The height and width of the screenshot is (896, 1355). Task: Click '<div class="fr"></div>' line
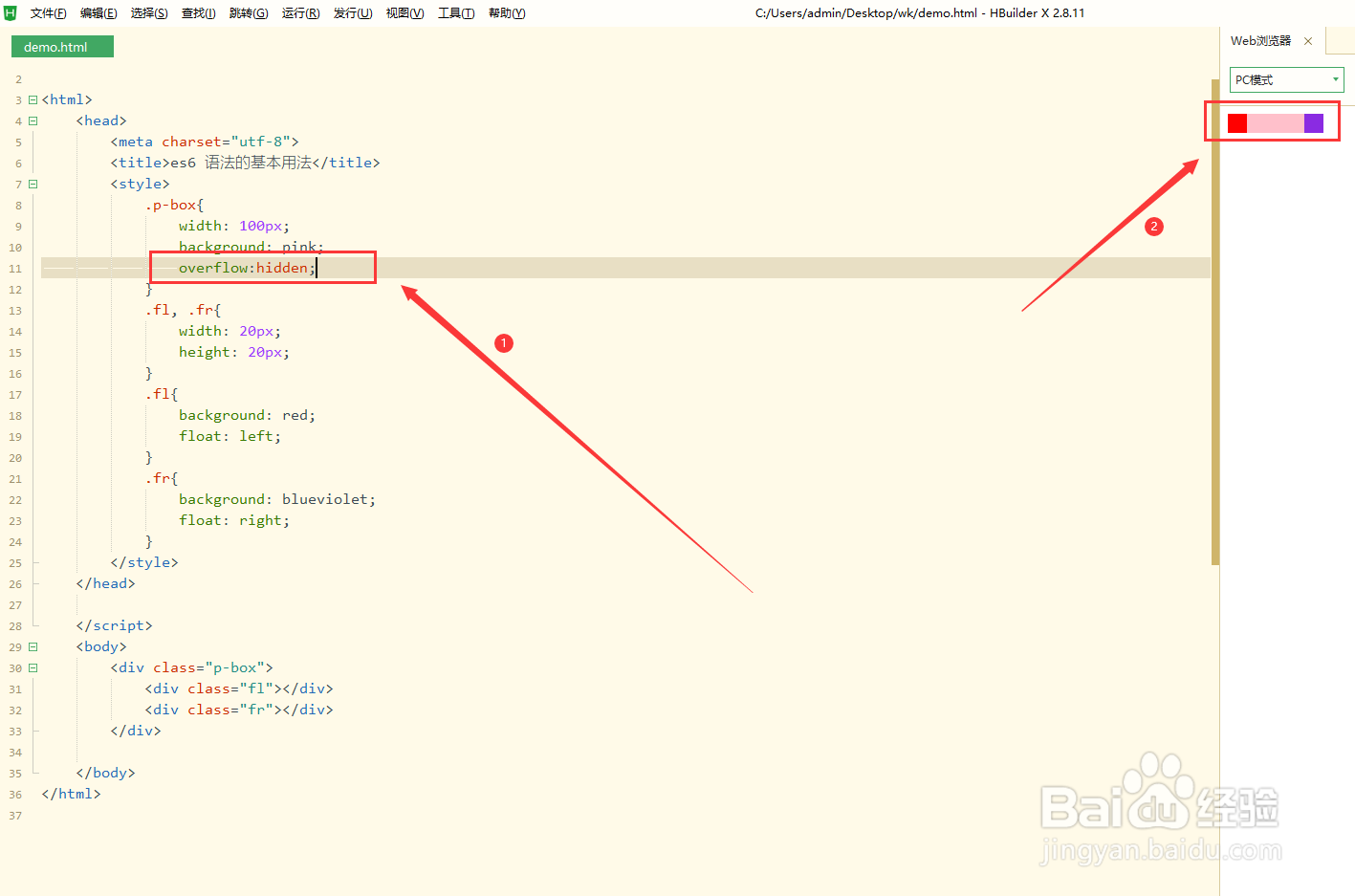coord(239,710)
